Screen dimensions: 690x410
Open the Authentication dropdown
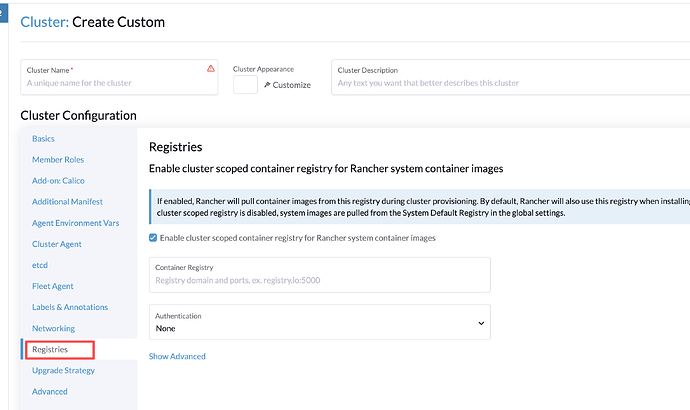[x=319, y=321]
